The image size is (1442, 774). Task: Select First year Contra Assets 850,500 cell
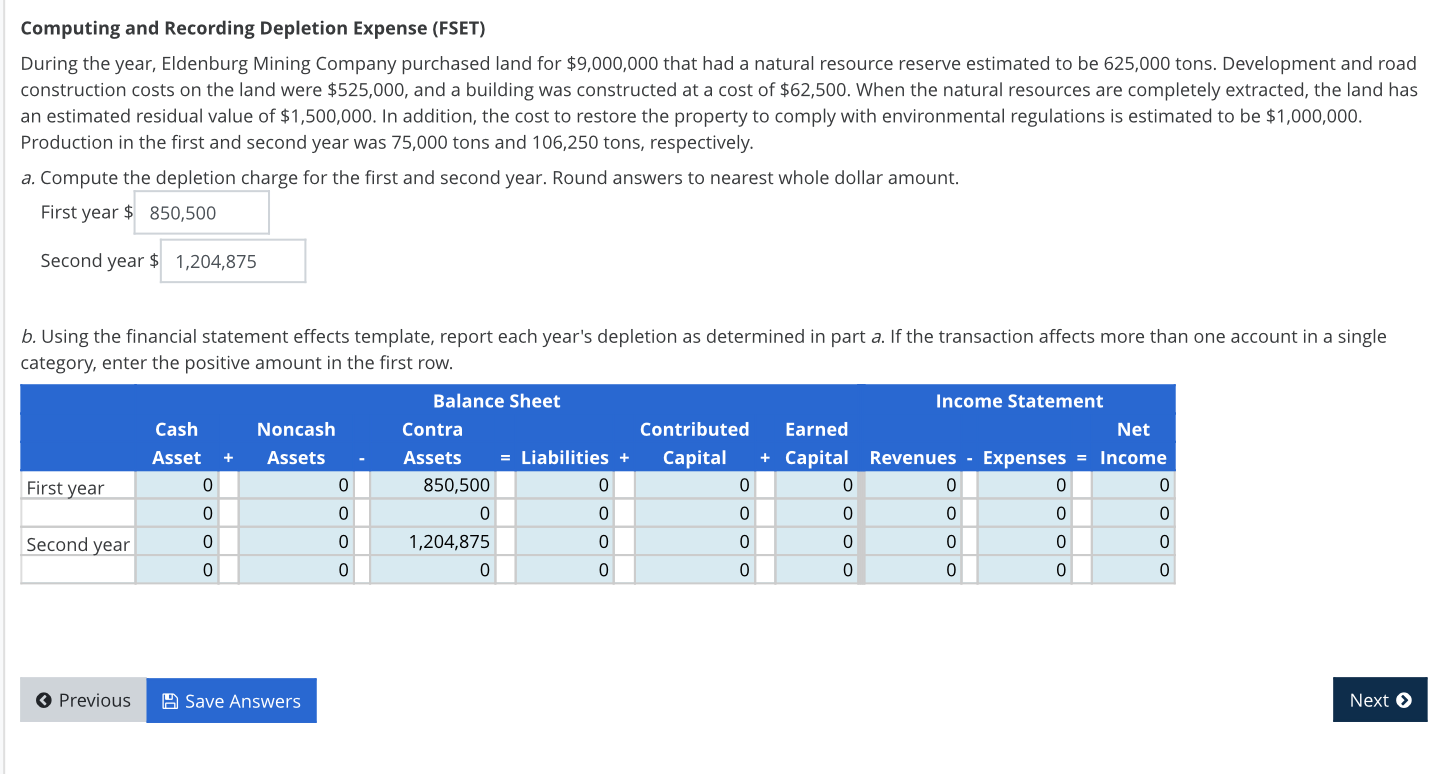coord(433,486)
